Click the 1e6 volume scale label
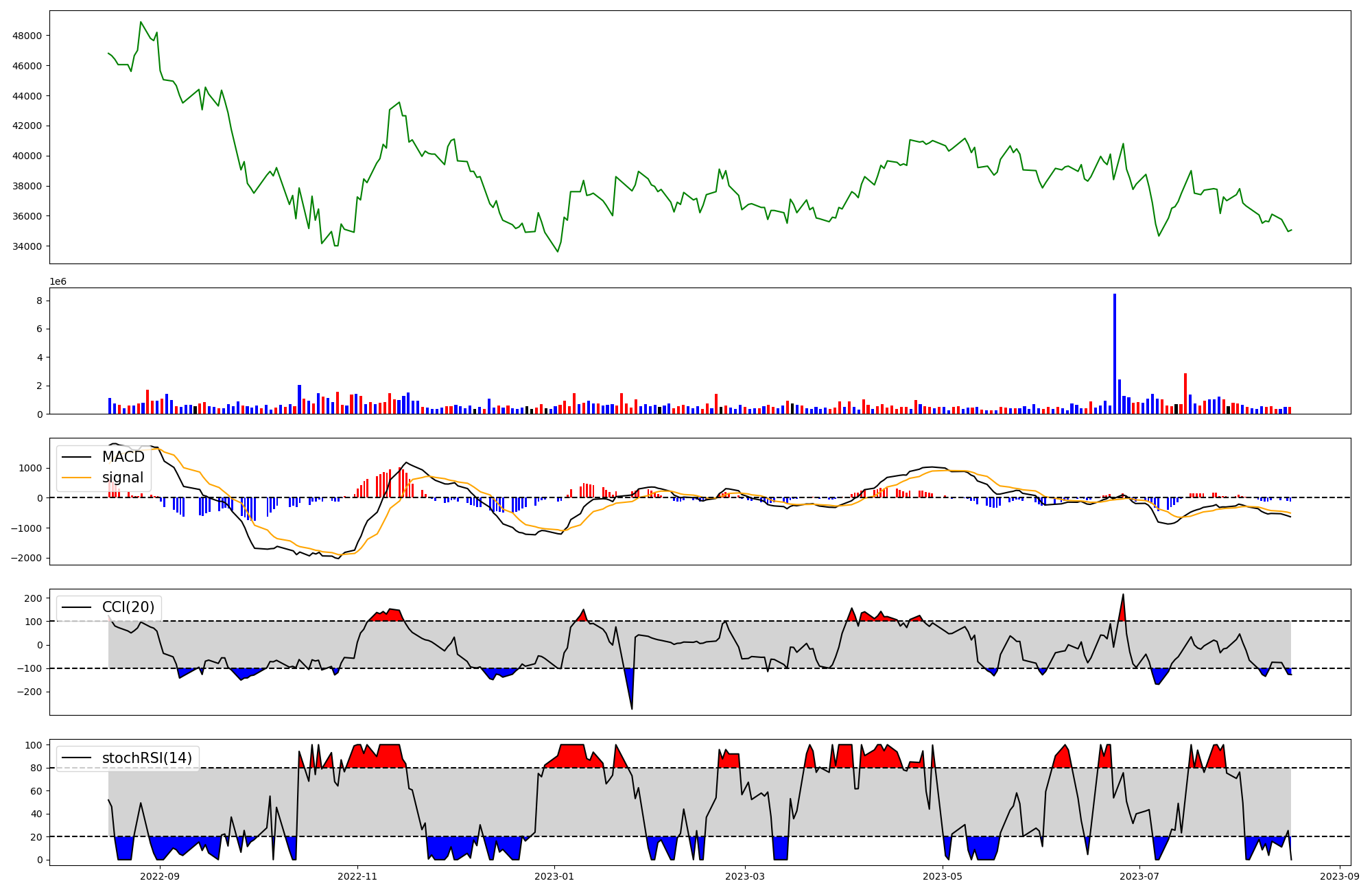Screen dimensions: 1372x892 tap(58, 281)
